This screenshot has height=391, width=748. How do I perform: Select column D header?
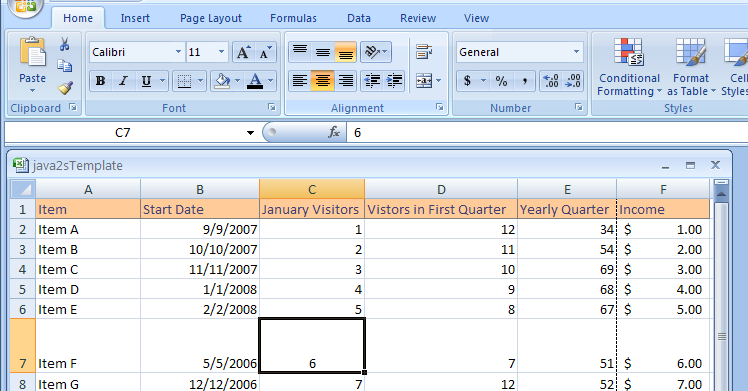(441, 189)
